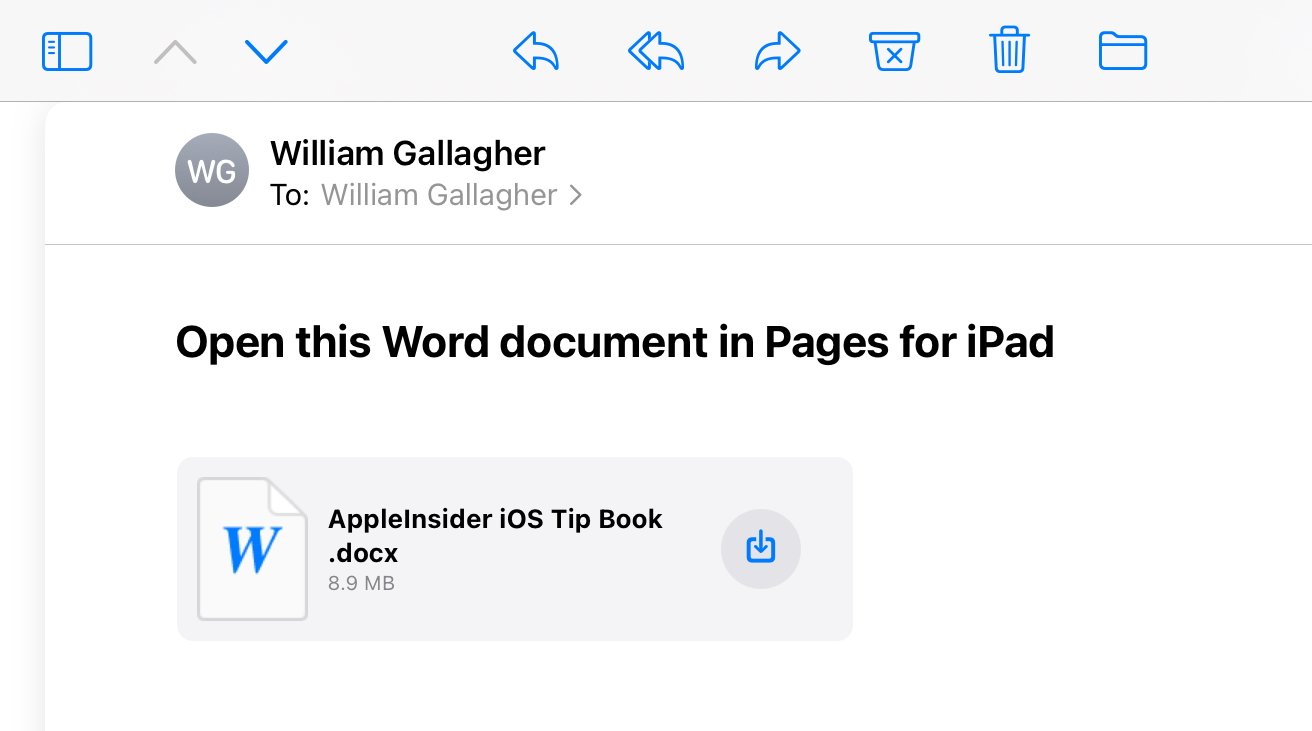Archive message using box-with-x icon
This screenshot has height=731, width=1312.
[x=895, y=51]
